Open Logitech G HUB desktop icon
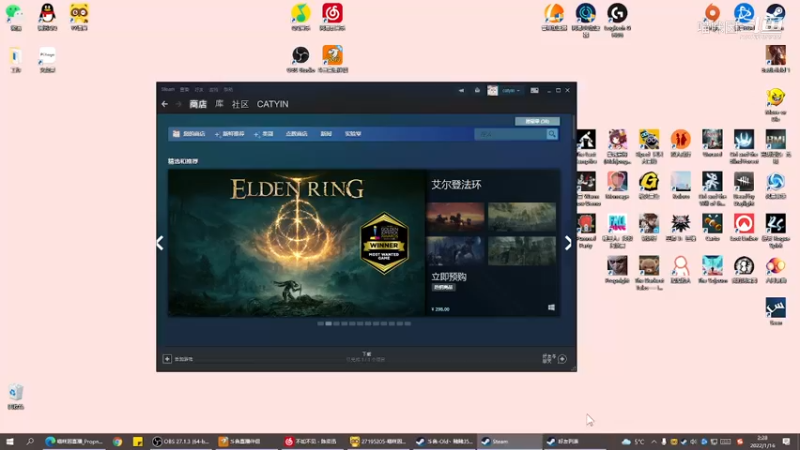Viewport: 800px width, 450px height. click(x=617, y=19)
